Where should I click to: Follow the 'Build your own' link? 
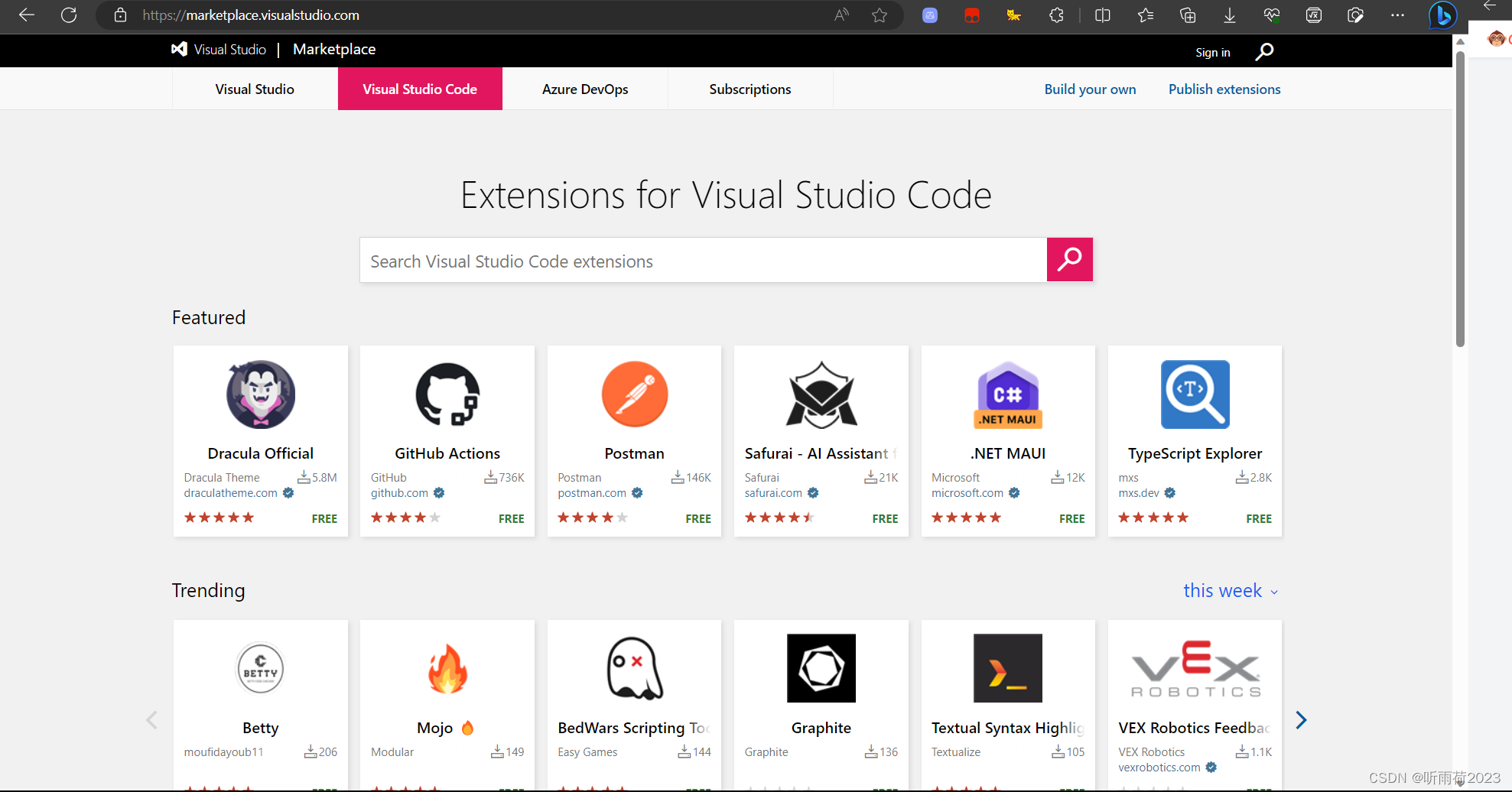pos(1090,89)
